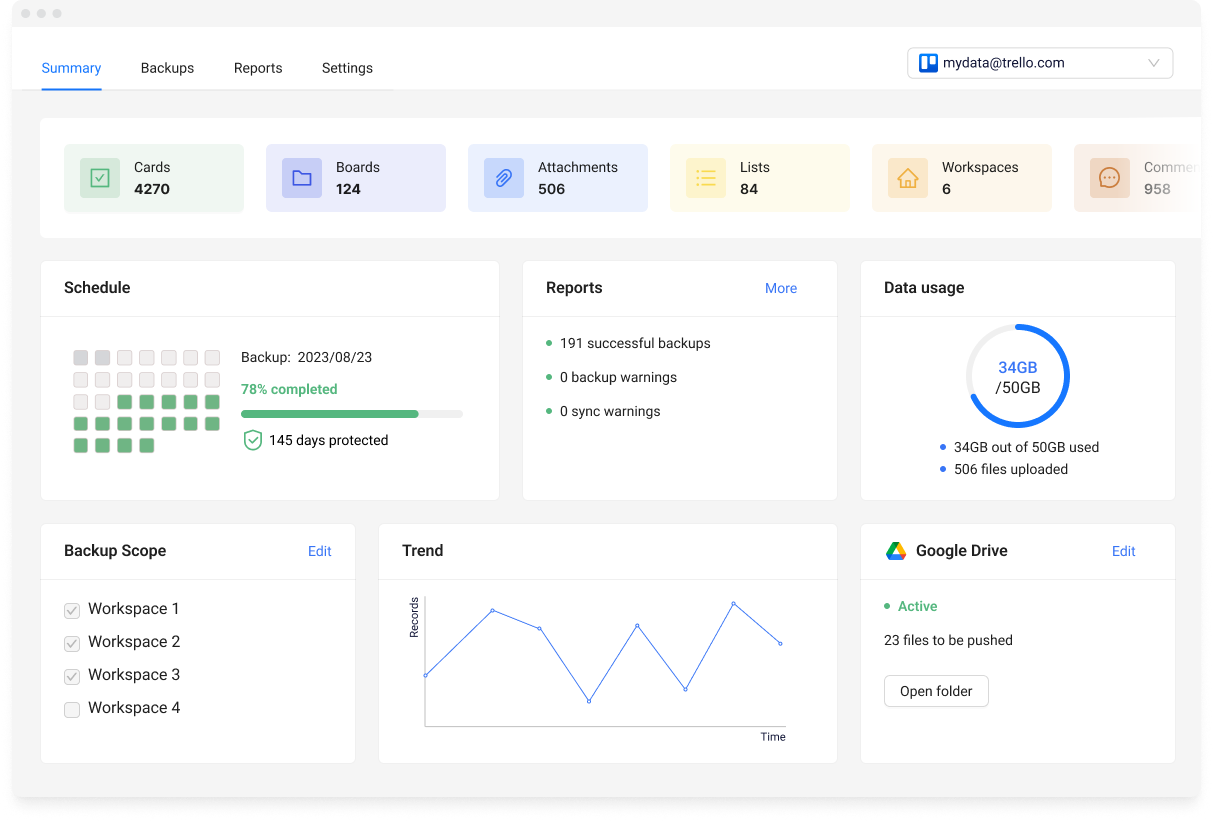This screenshot has height=821, width=1213.
Task: Open the Reports tab
Action: pos(258,68)
